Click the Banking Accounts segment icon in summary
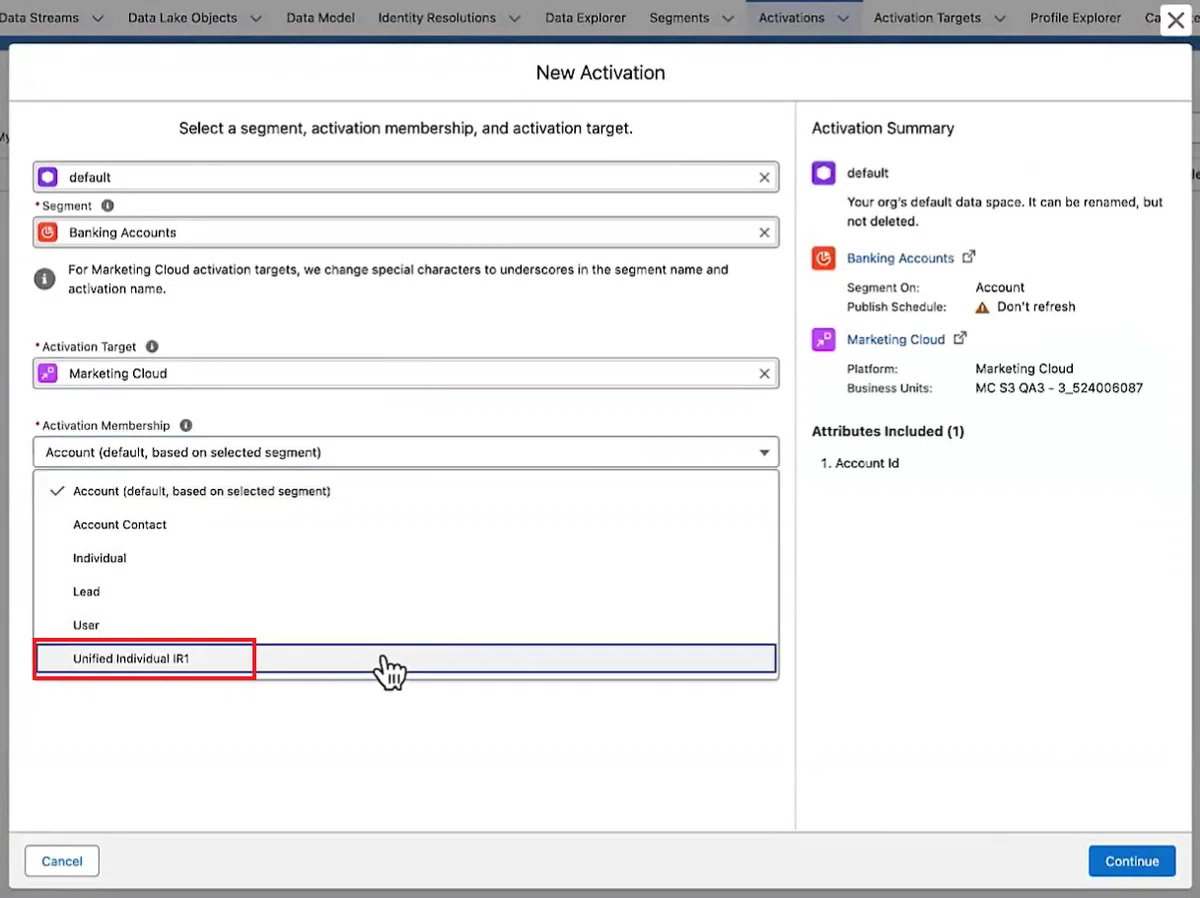 coord(823,258)
